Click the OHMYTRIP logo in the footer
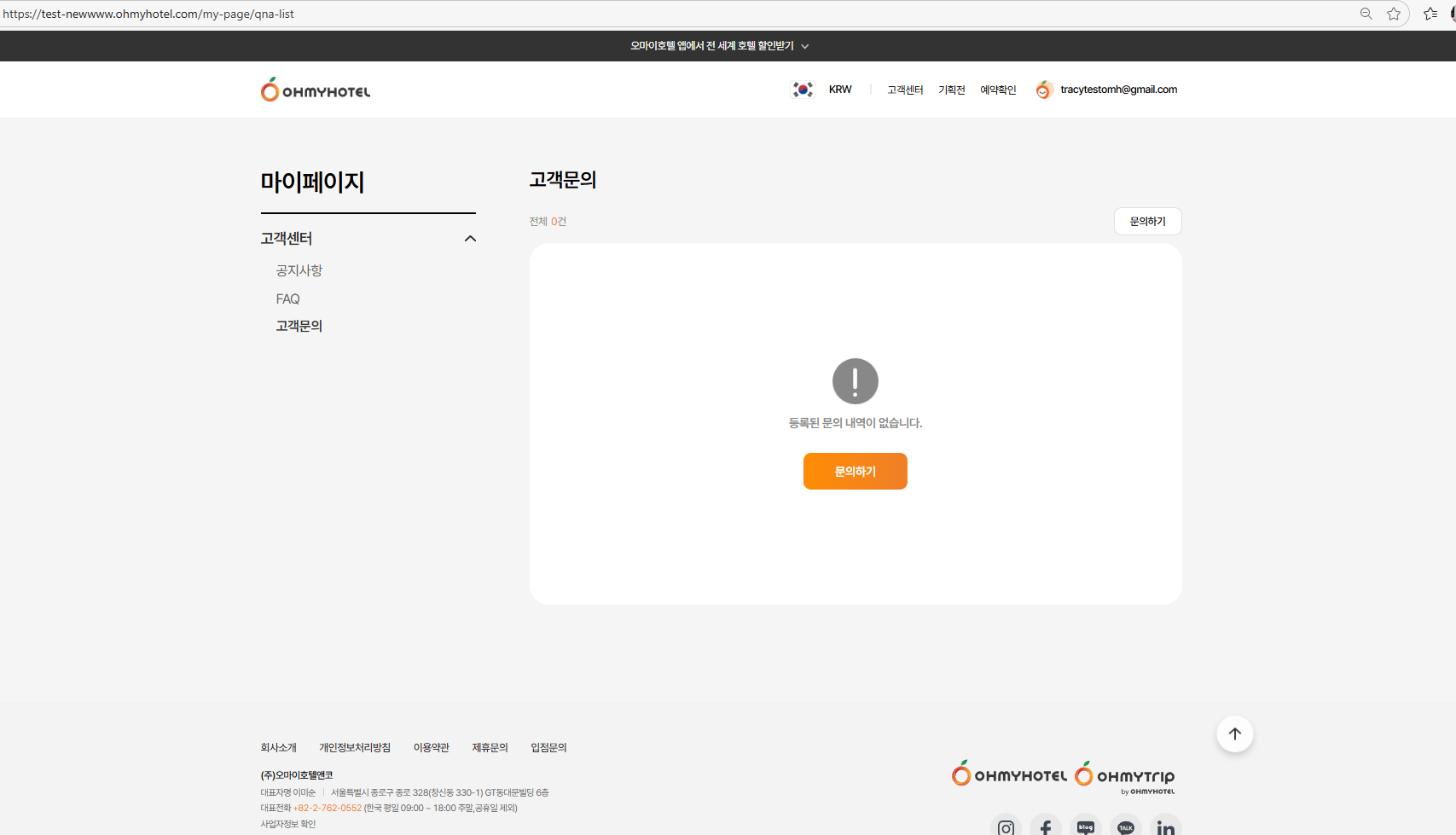This screenshot has width=1456, height=835. point(1125,776)
